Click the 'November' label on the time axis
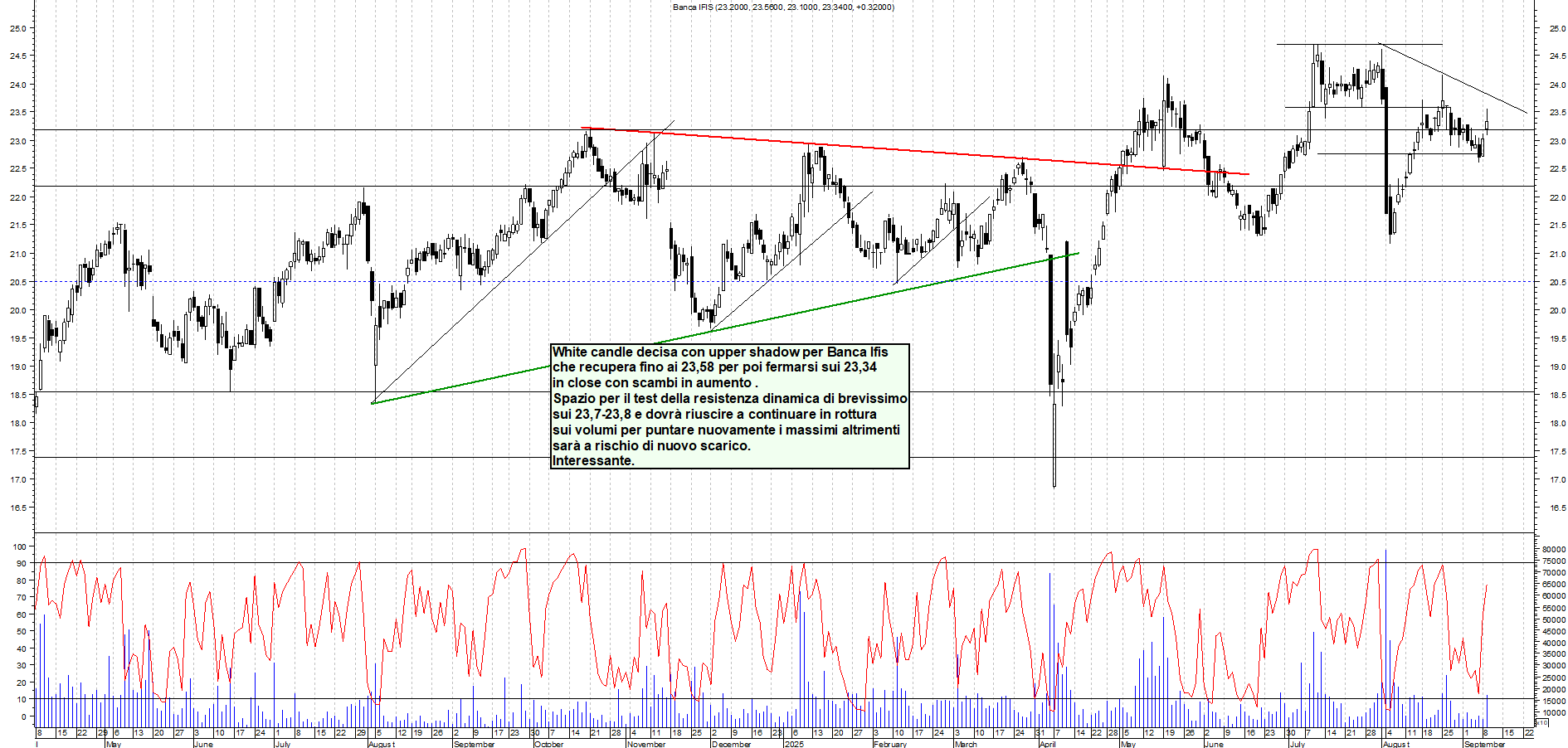Viewport: 1568px width, 748px height. 646,744
